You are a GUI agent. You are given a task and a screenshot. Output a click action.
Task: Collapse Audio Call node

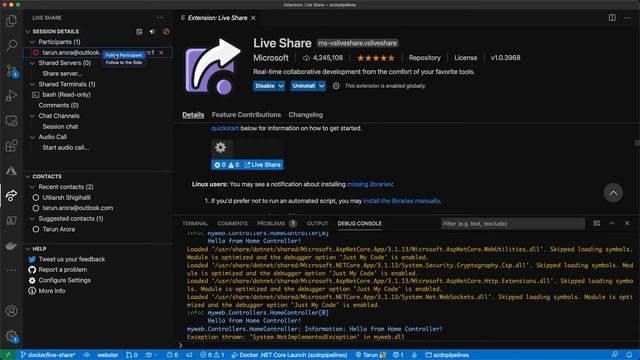[32, 137]
